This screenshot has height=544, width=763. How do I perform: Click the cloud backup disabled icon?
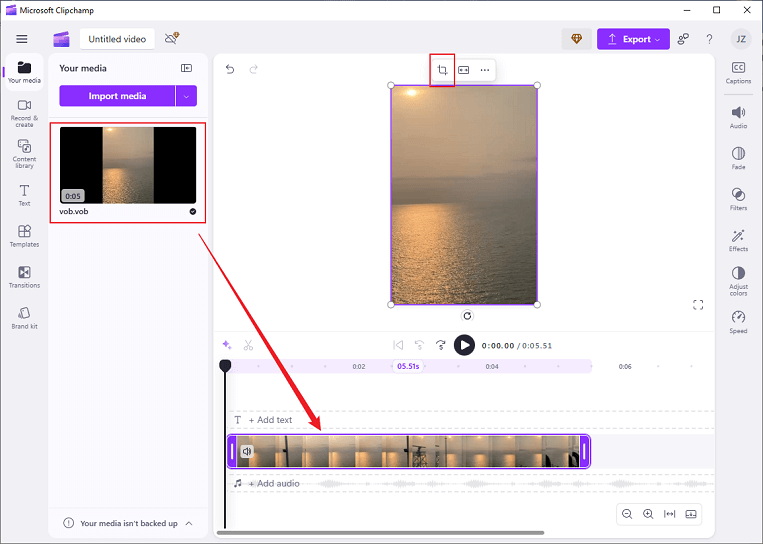[x=172, y=38]
